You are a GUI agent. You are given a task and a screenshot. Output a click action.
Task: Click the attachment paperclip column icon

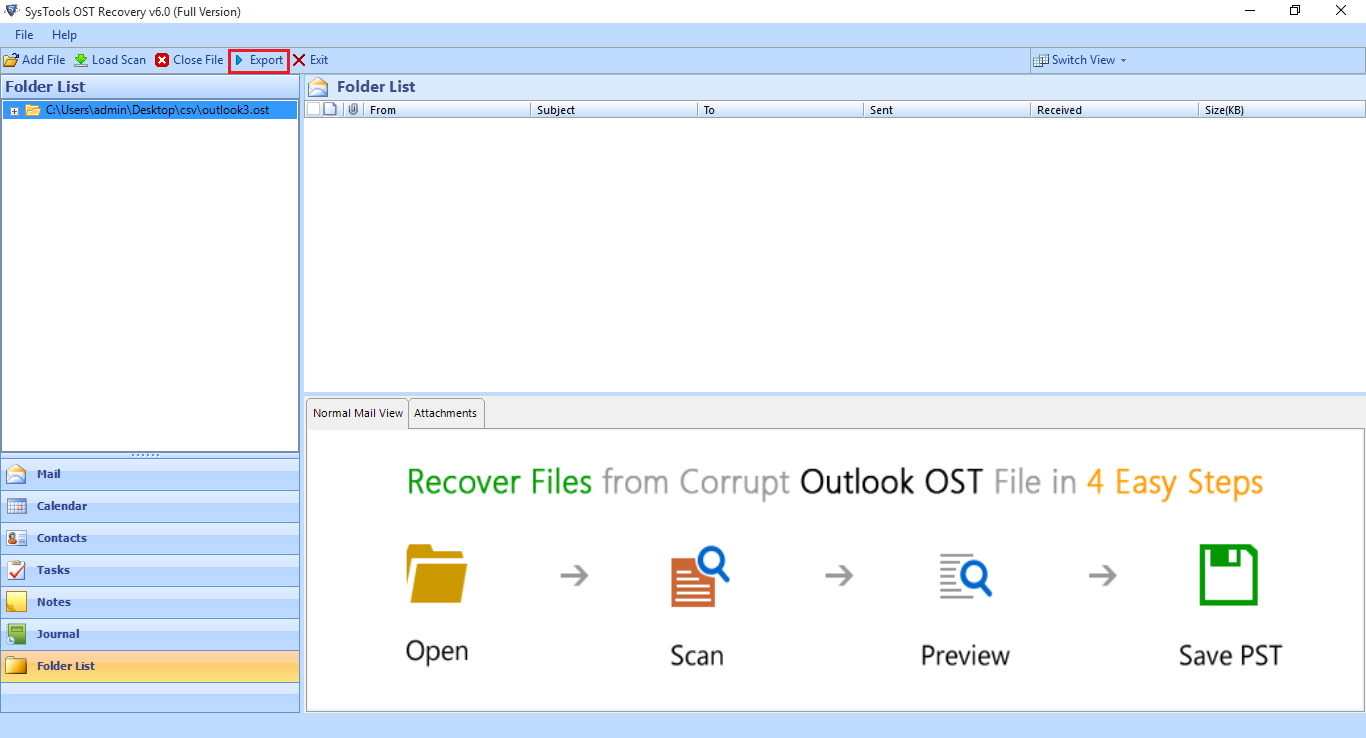[353, 109]
